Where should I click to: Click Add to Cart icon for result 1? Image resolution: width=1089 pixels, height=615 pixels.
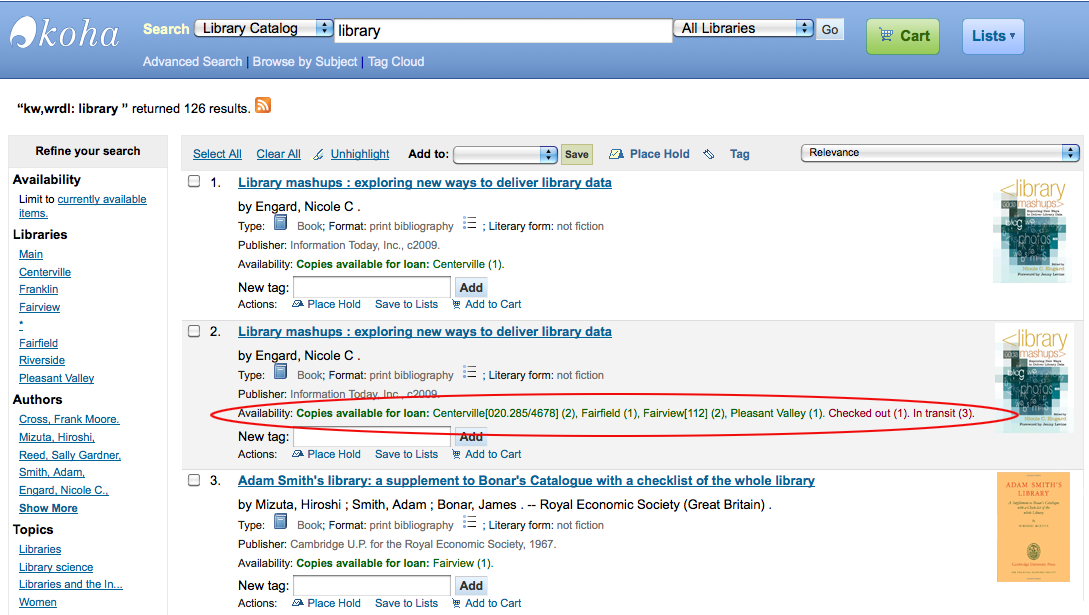[x=456, y=304]
